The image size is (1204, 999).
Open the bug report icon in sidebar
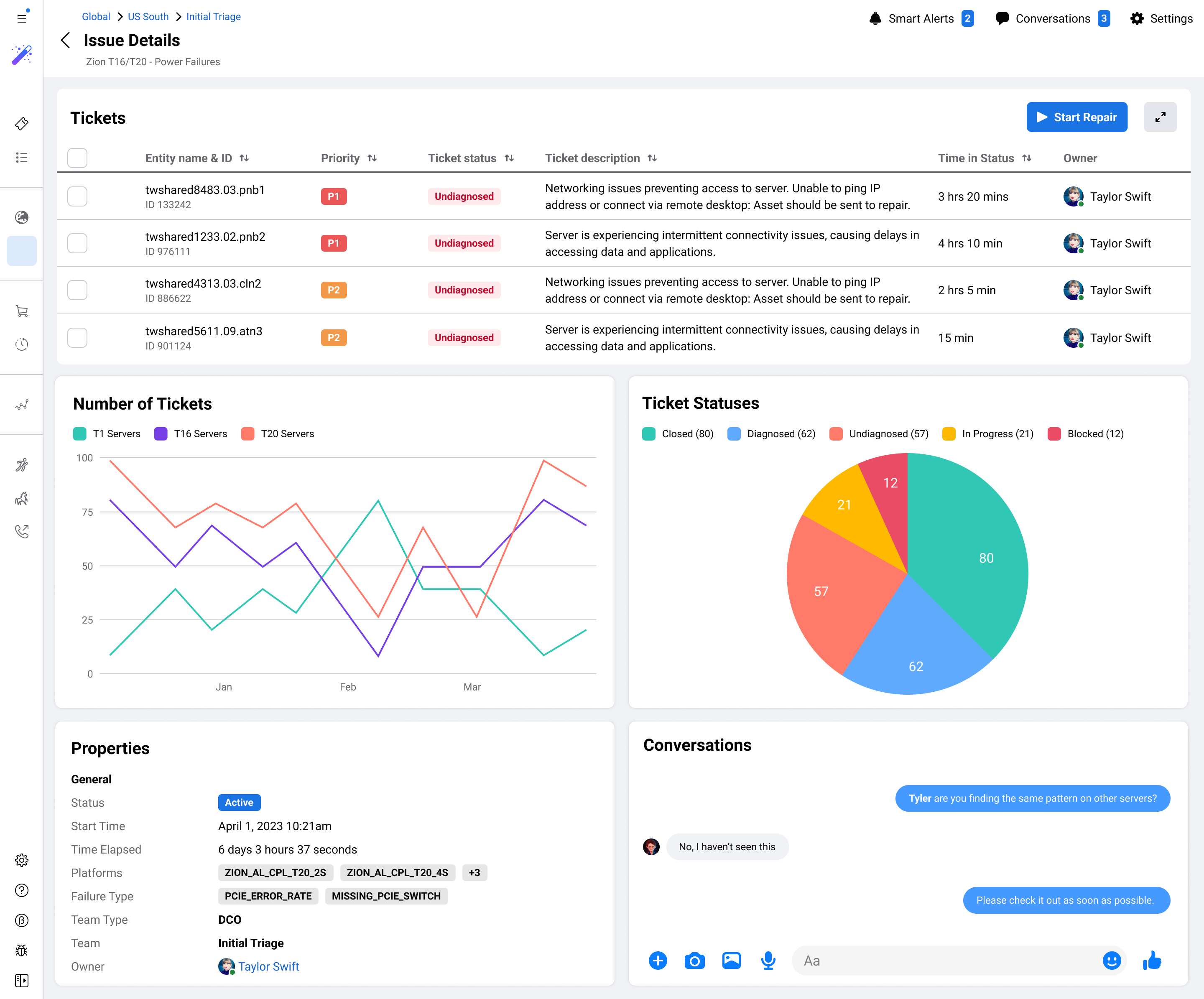[x=22, y=950]
